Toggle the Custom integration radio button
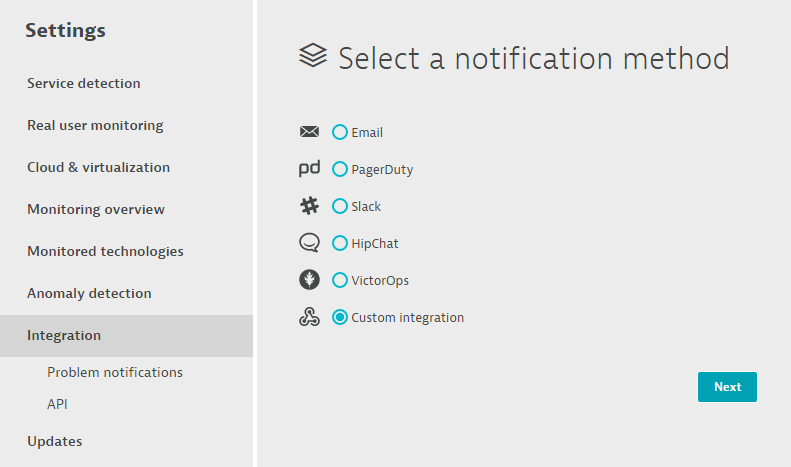 pyautogui.click(x=340, y=317)
